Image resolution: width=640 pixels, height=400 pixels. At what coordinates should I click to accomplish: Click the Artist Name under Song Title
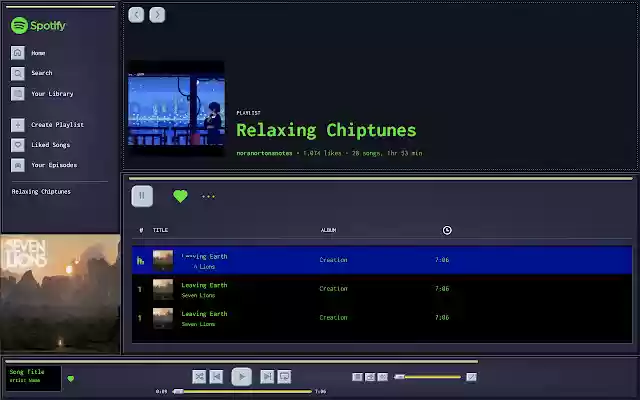tap(24, 380)
